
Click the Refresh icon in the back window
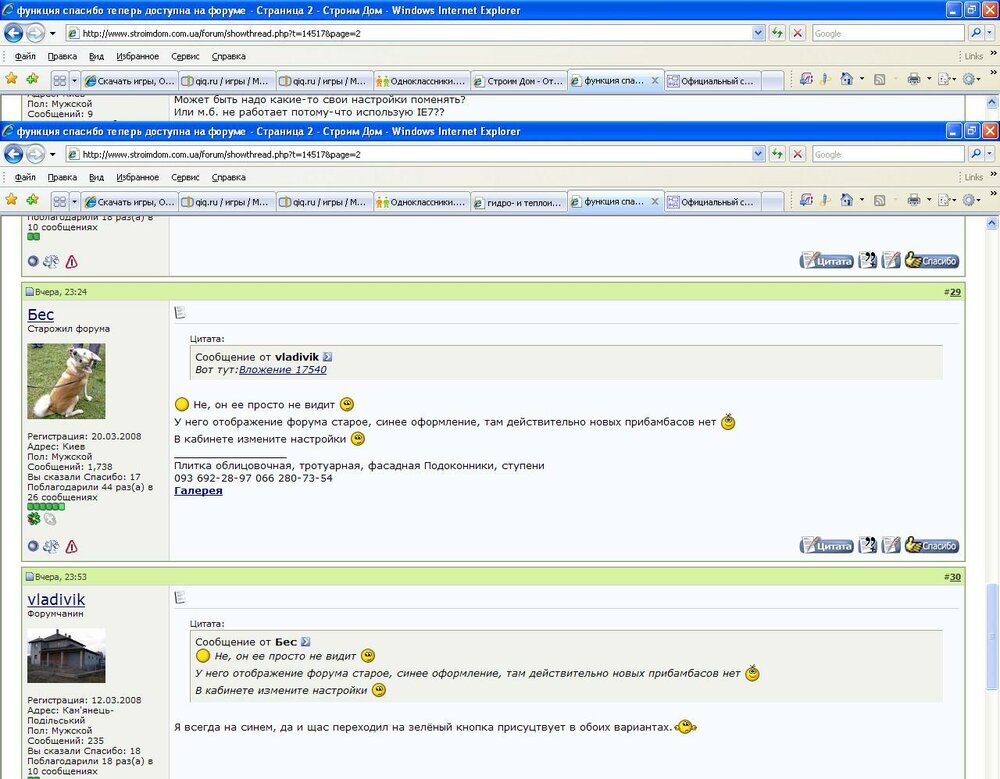click(777, 33)
